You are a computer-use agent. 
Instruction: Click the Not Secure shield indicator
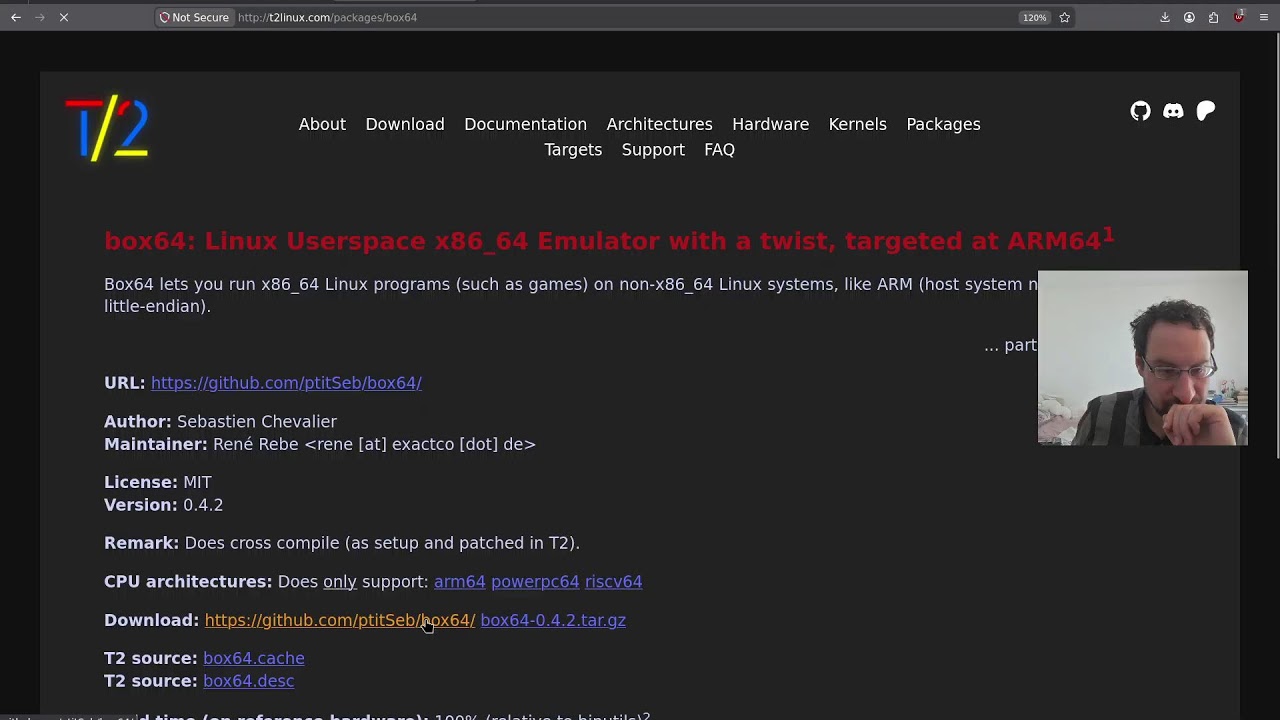pyautogui.click(x=194, y=17)
